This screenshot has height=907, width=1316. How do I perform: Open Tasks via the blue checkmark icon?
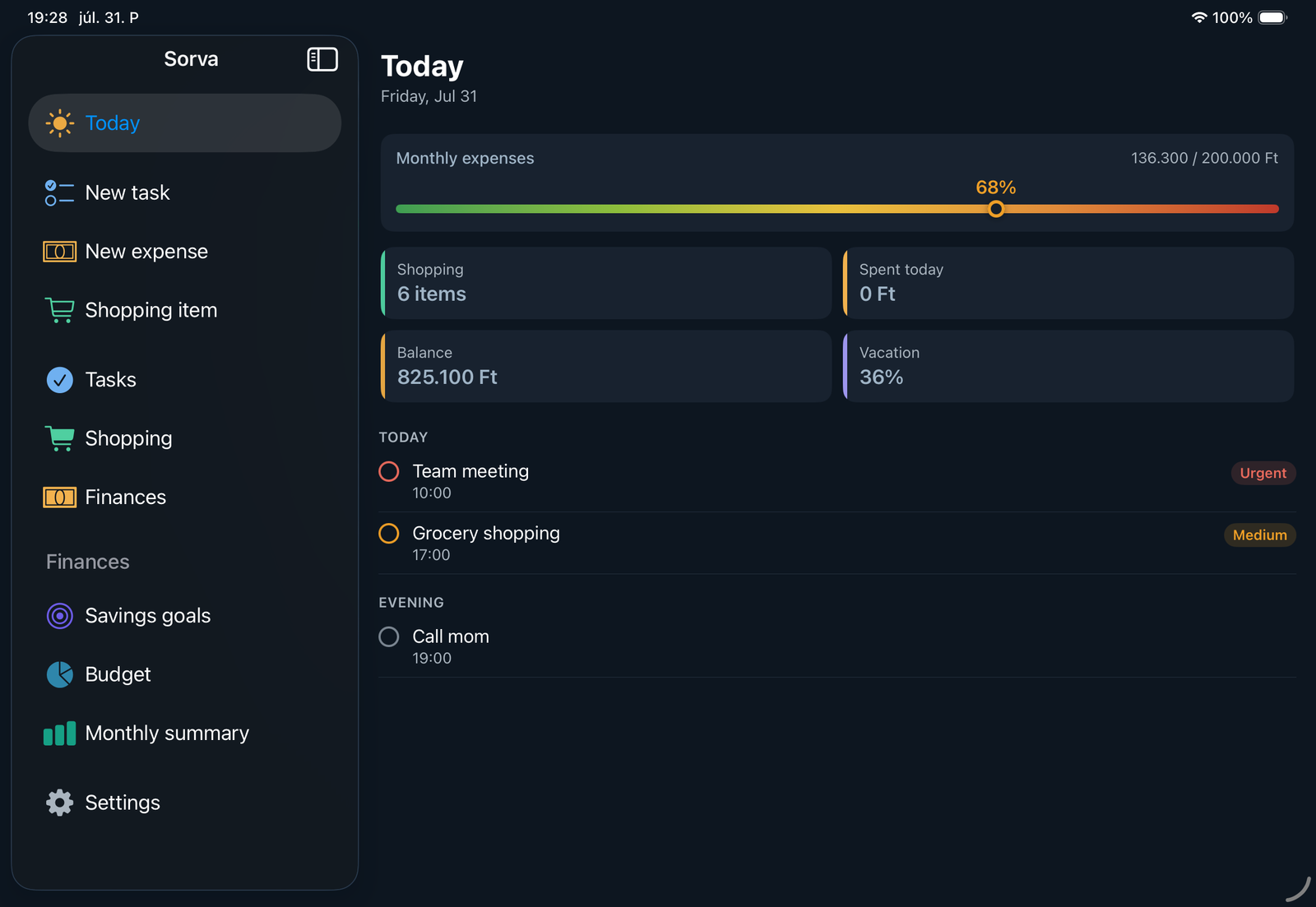pyautogui.click(x=59, y=380)
